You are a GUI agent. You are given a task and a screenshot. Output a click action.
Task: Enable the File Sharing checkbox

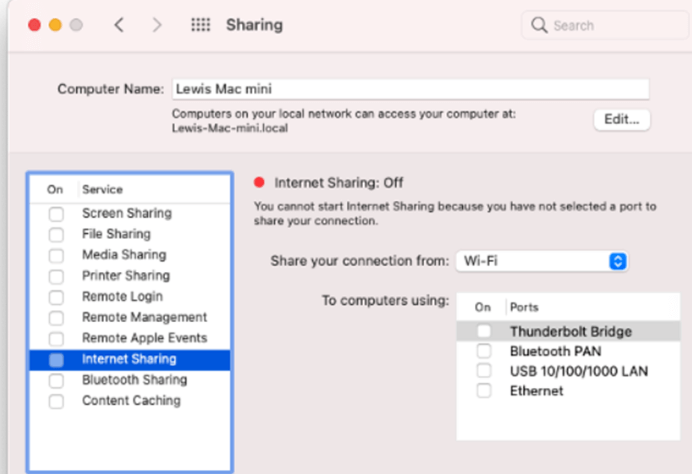[x=56, y=234]
